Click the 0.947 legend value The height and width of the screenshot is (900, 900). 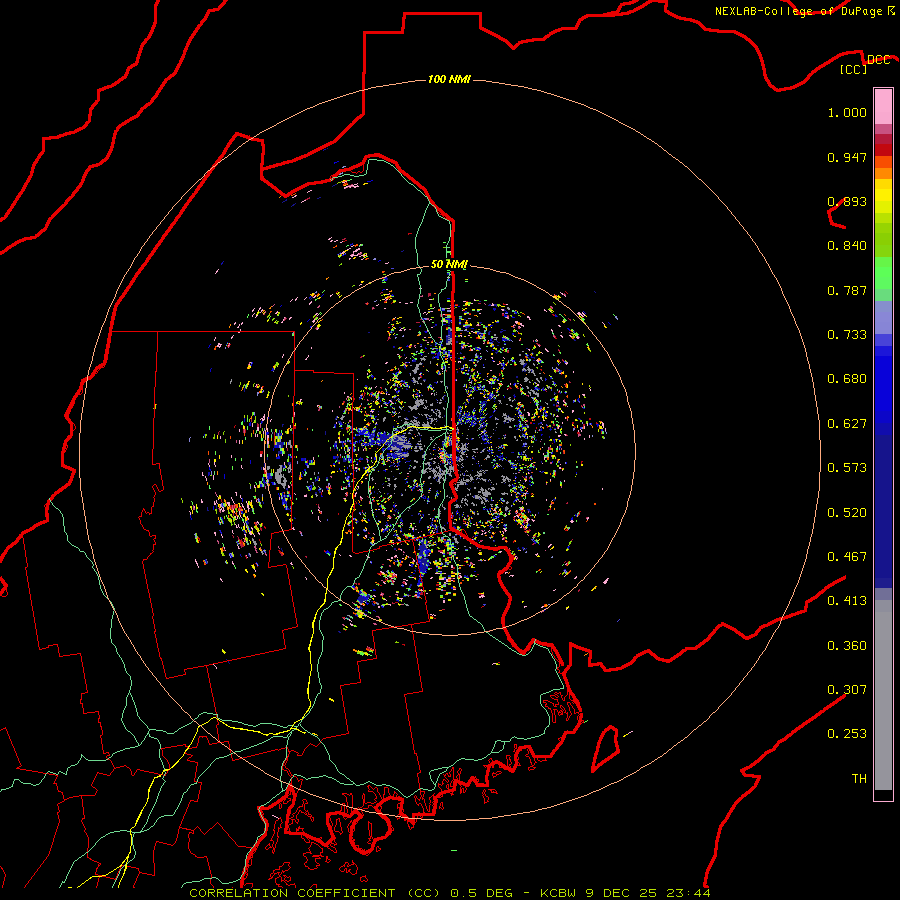click(x=847, y=157)
